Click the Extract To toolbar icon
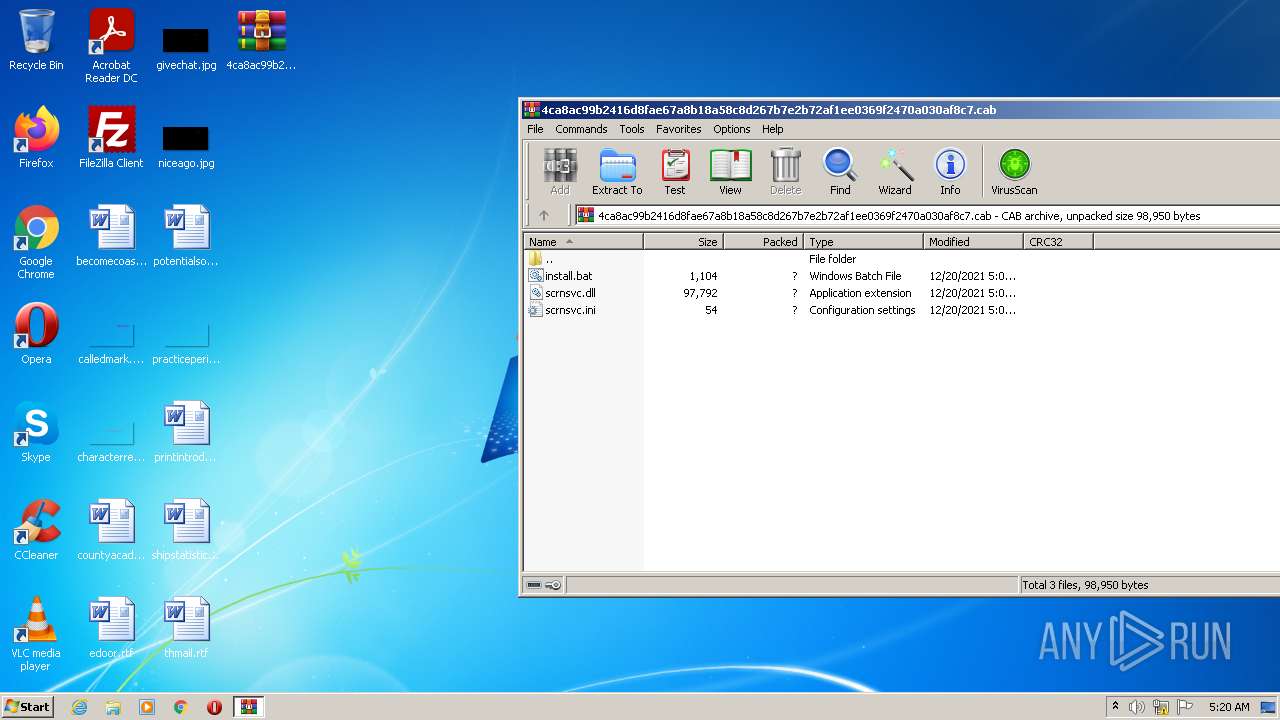1280x720 pixels. tap(617, 172)
